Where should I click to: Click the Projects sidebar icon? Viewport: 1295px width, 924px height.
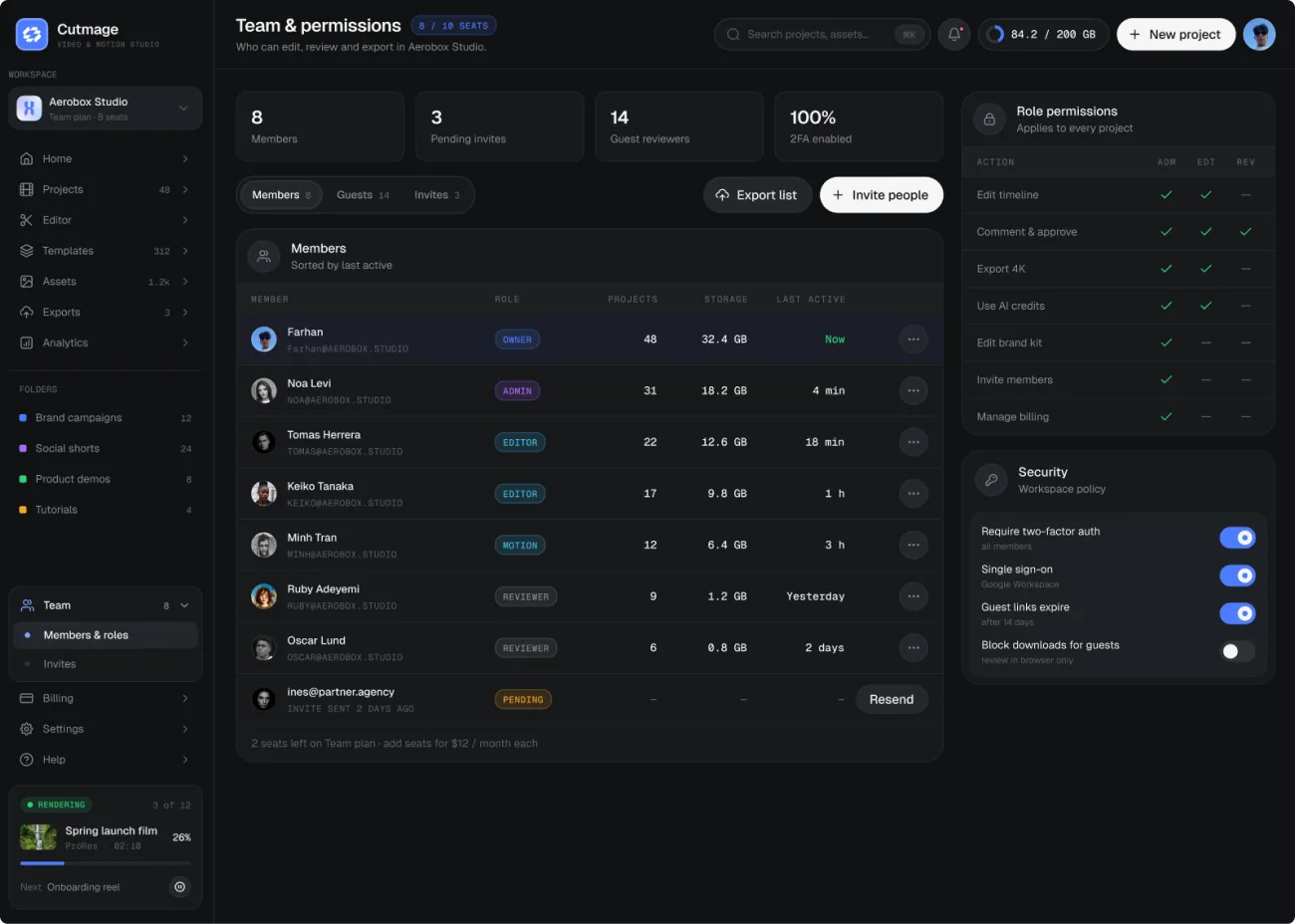27,189
